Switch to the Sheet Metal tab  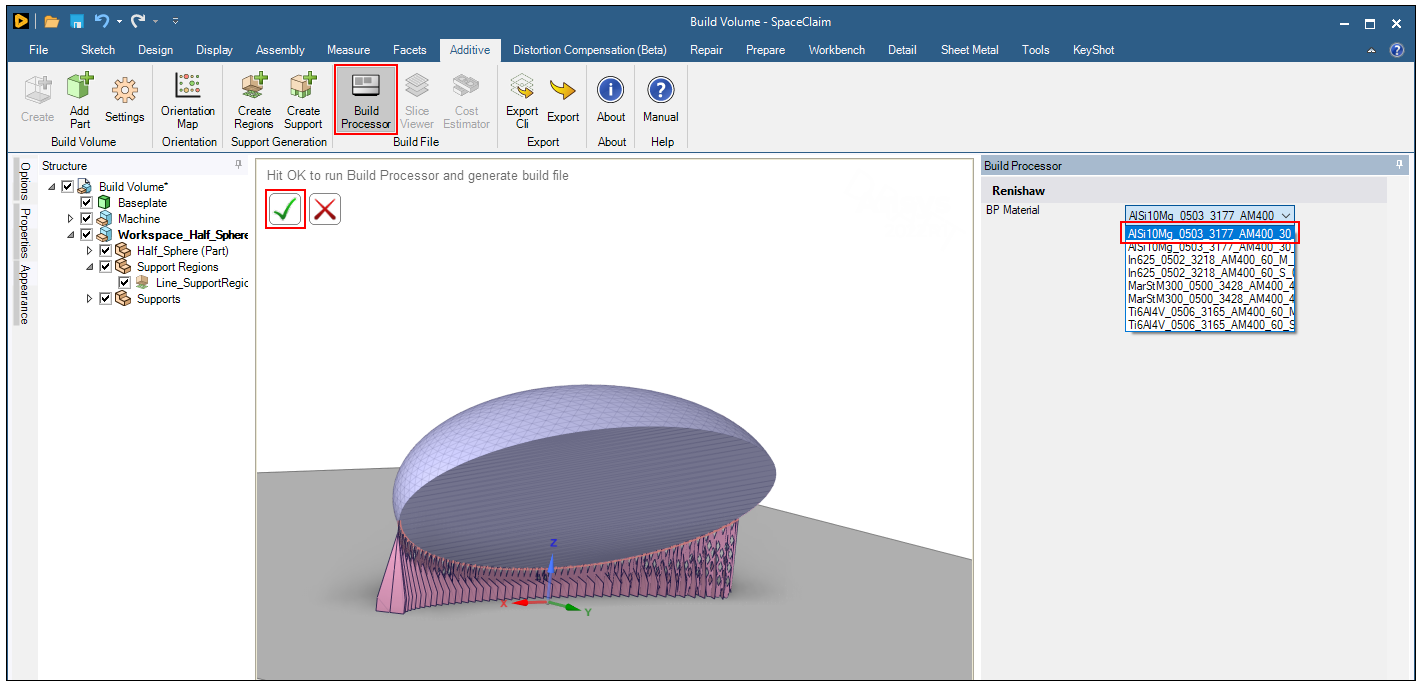pyautogui.click(x=969, y=49)
